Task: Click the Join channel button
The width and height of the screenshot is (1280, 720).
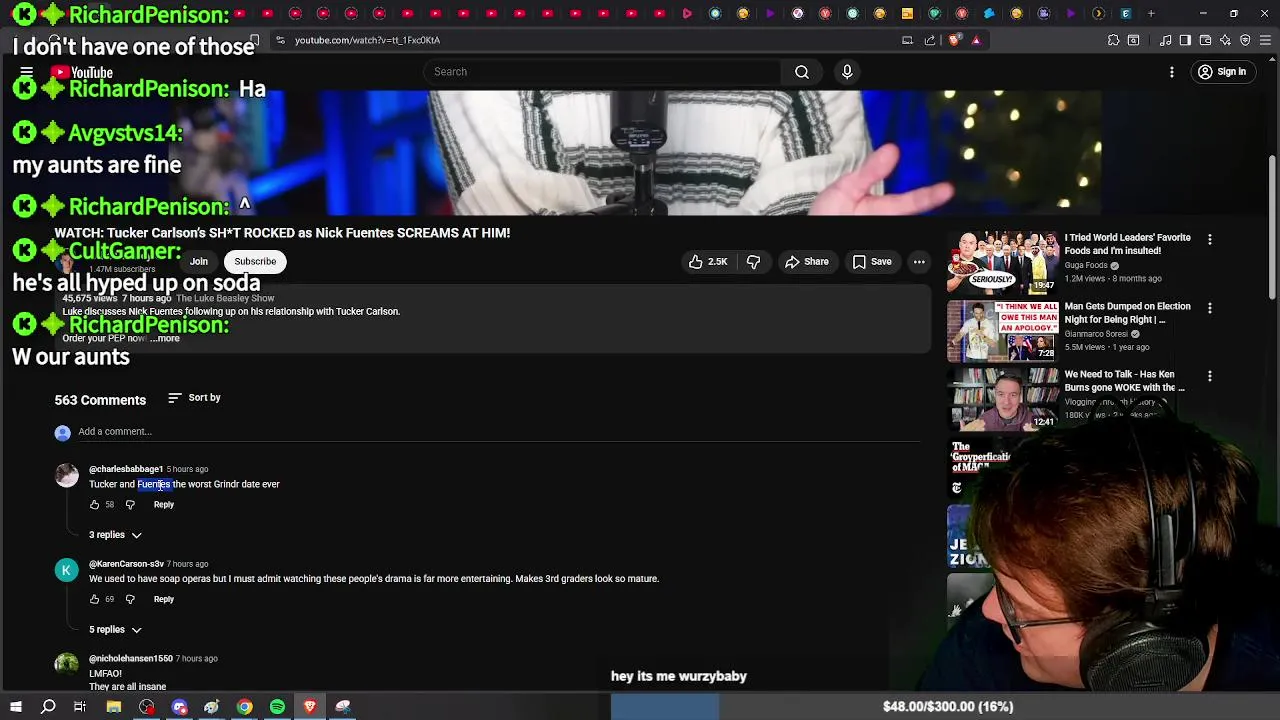Action: tap(199, 262)
